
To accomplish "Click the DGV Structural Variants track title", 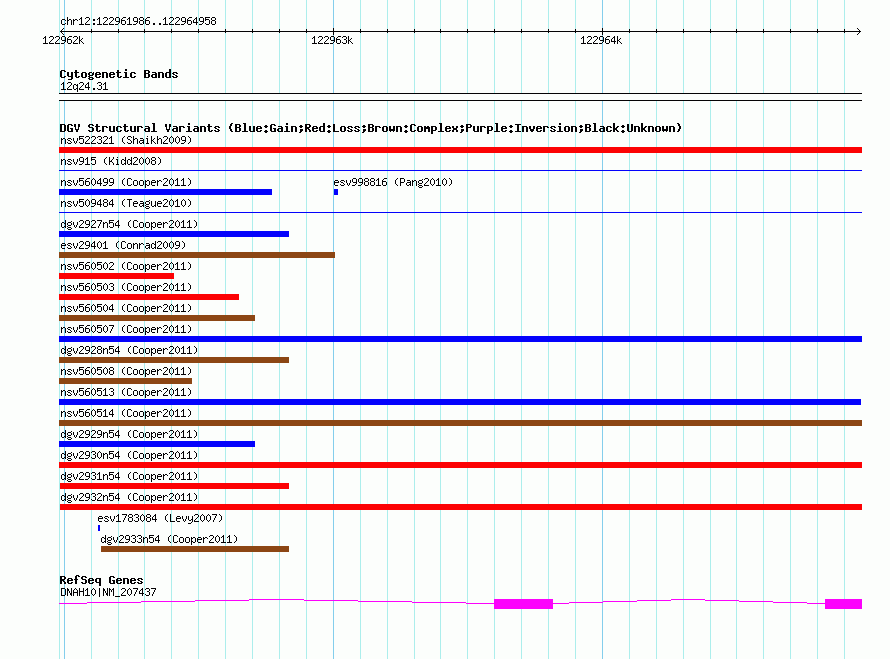I will 370,128.
